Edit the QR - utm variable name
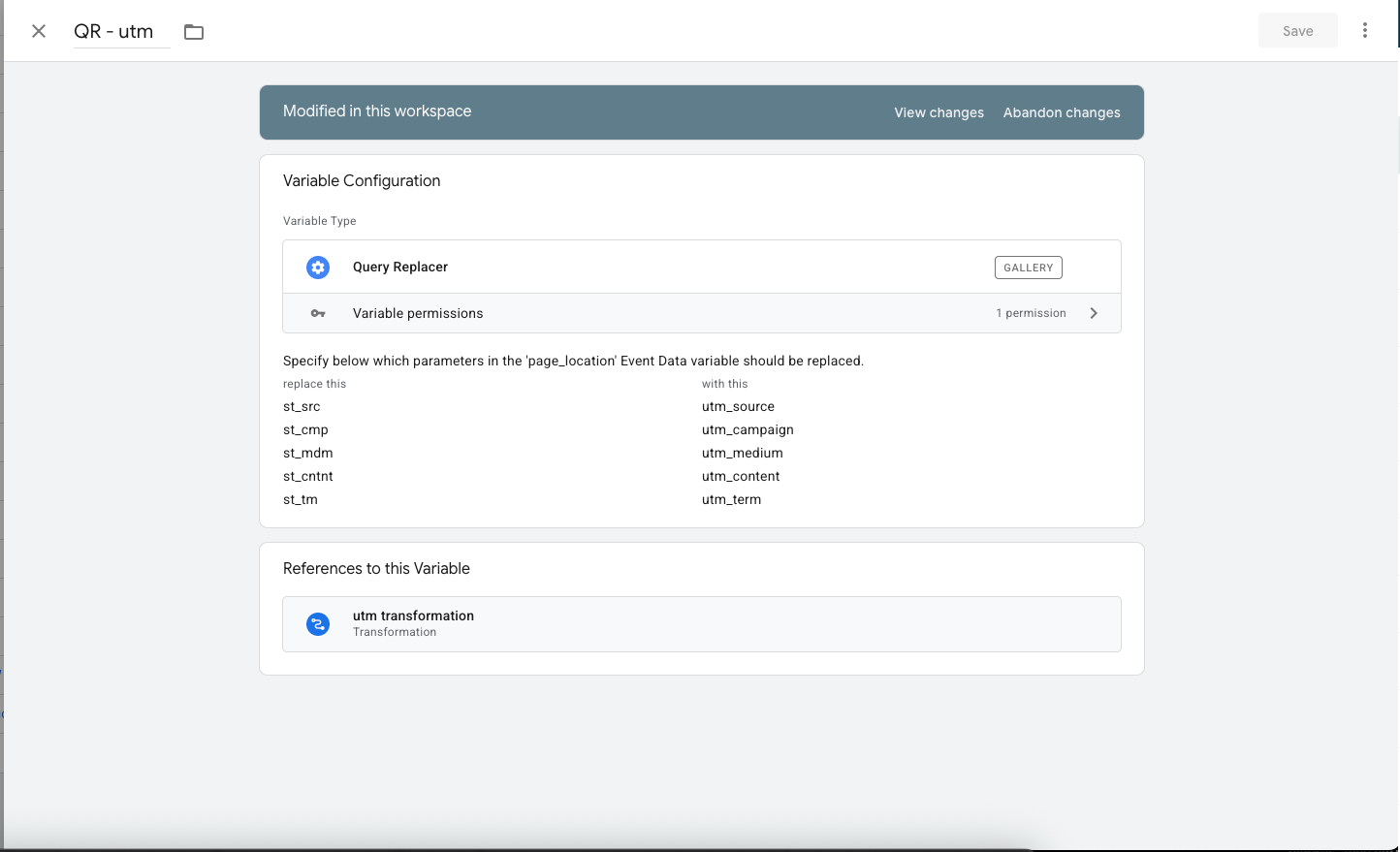Viewport: 1400px width, 852px height. click(x=114, y=32)
